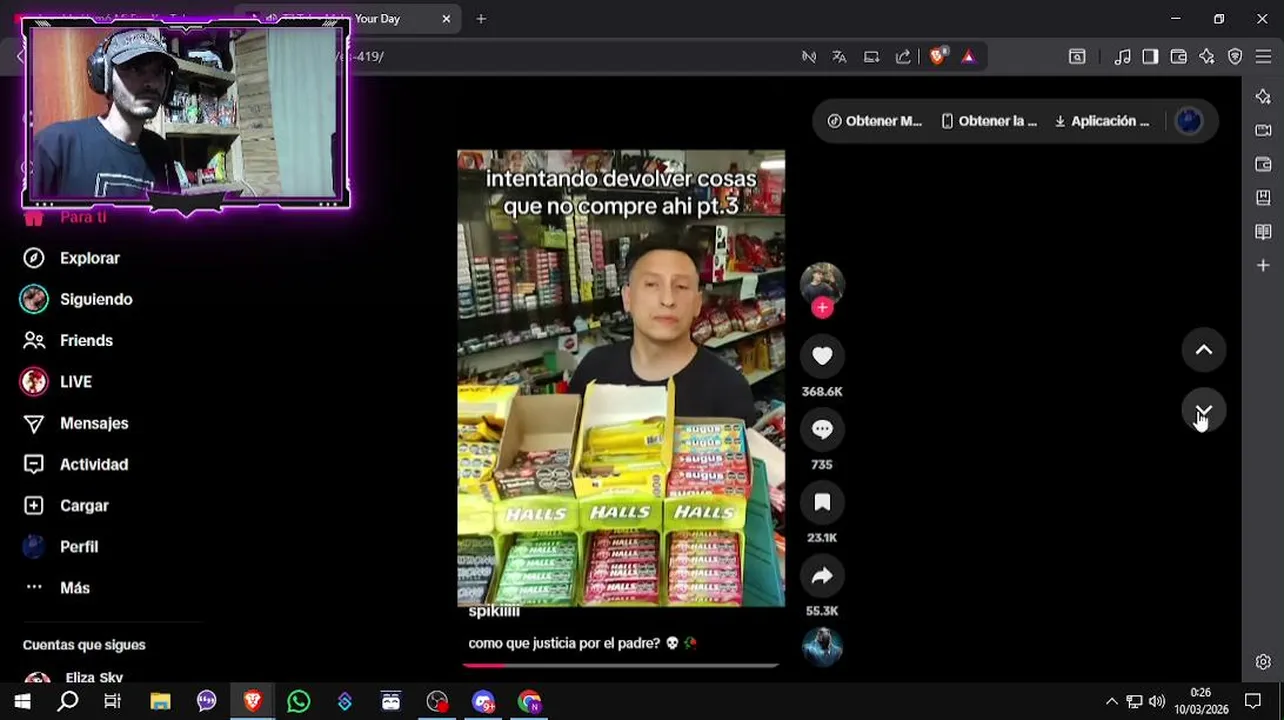This screenshot has height=720, width=1284.
Task: Follow creator with the red plus badge
Action: pos(822,308)
